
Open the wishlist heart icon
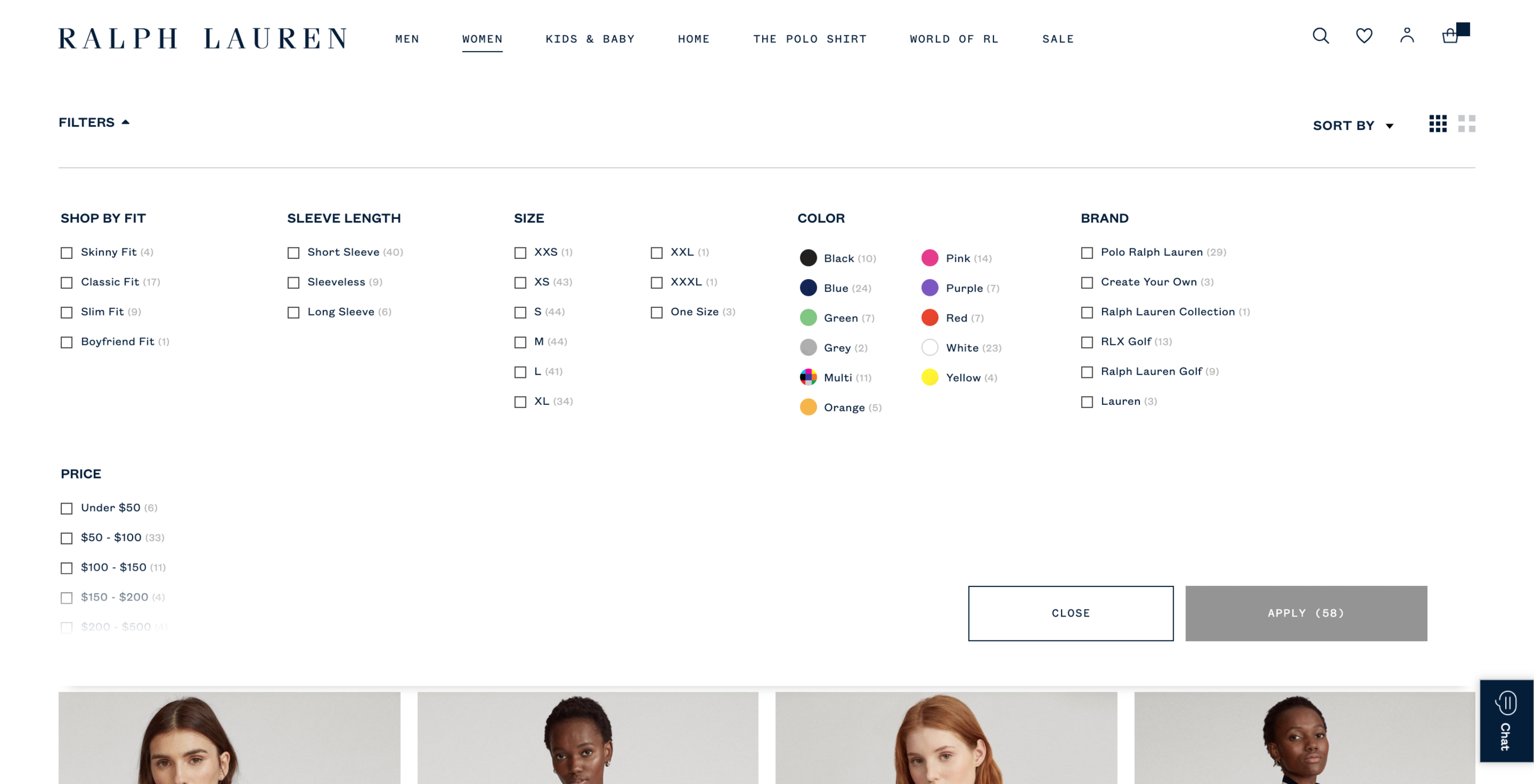(x=1364, y=36)
